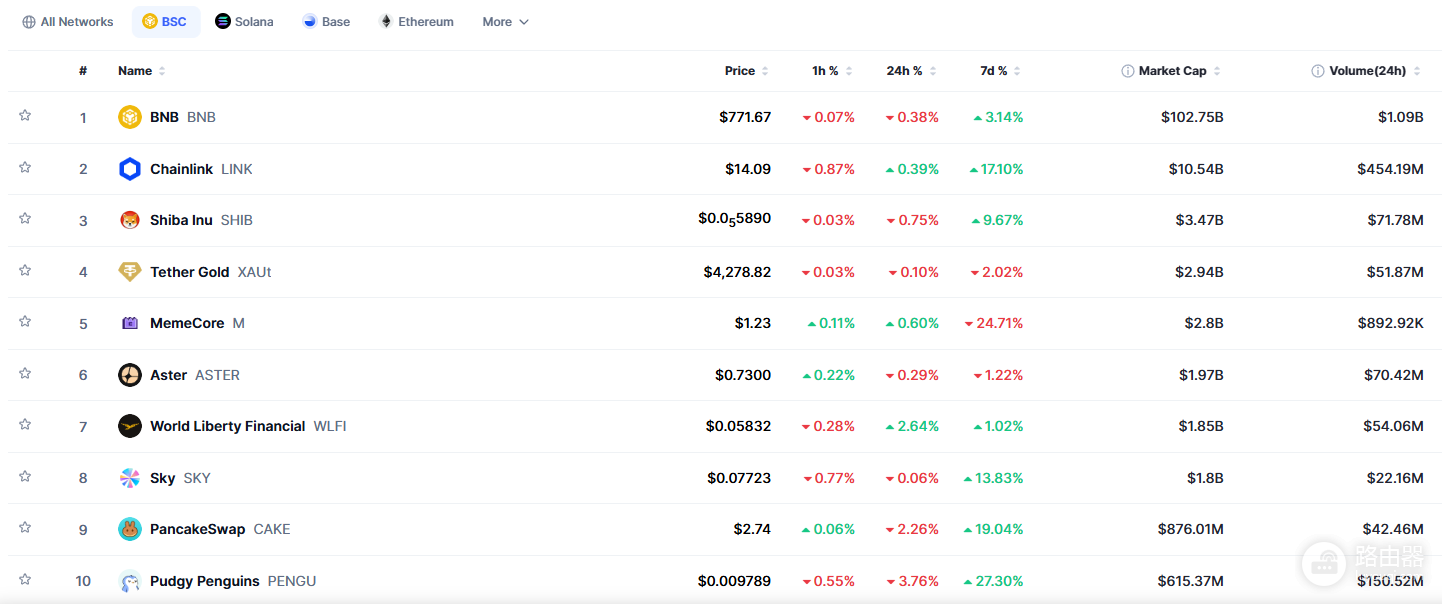Click BNB price $771.67

point(745,117)
